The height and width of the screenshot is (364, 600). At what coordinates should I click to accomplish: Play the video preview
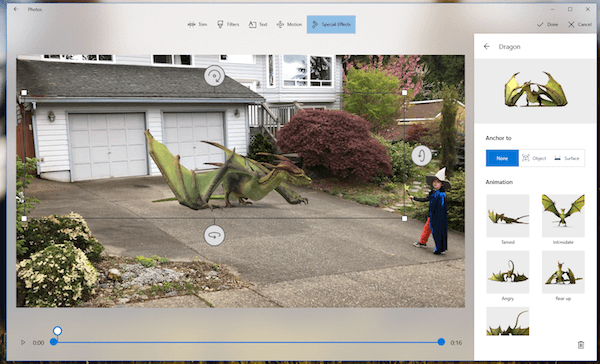(23, 342)
